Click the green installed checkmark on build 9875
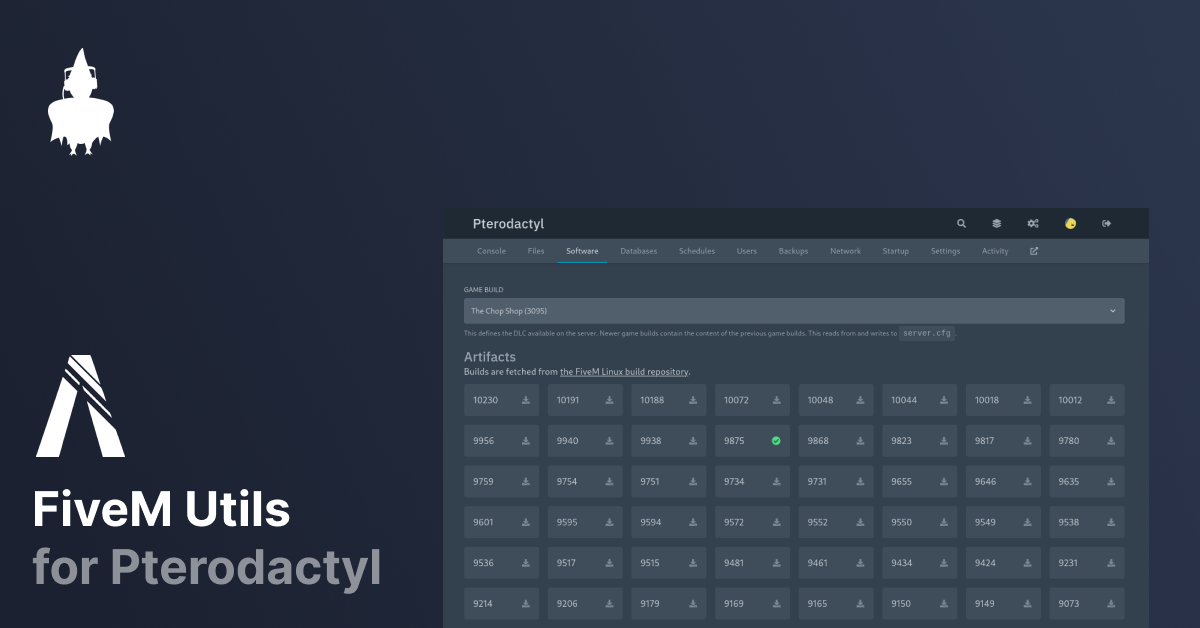This screenshot has width=1200, height=628. pyautogui.click(x=777, y=441)
